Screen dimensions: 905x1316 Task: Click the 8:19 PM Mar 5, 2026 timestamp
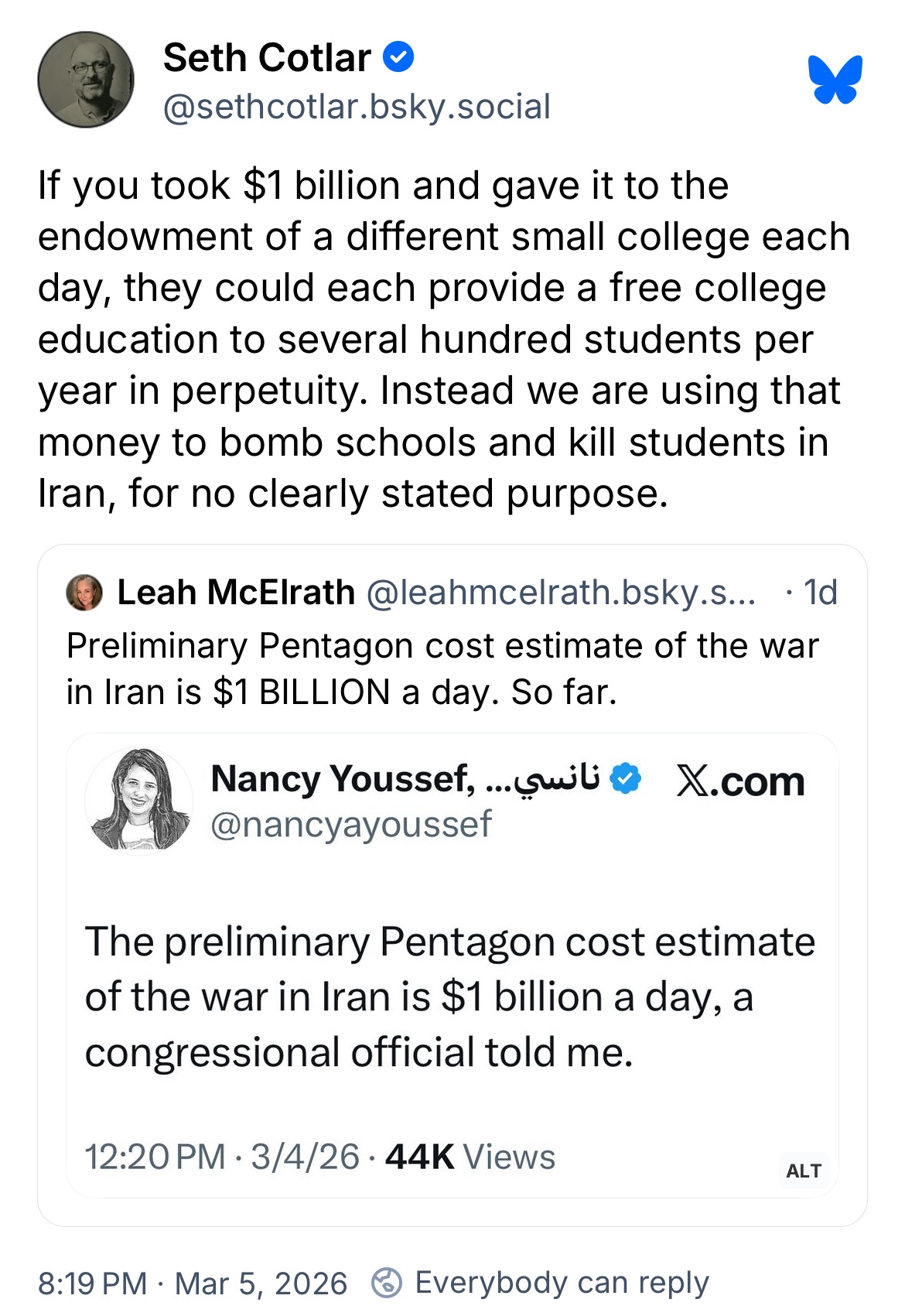pyautogui.click(x=193, y=1284)
